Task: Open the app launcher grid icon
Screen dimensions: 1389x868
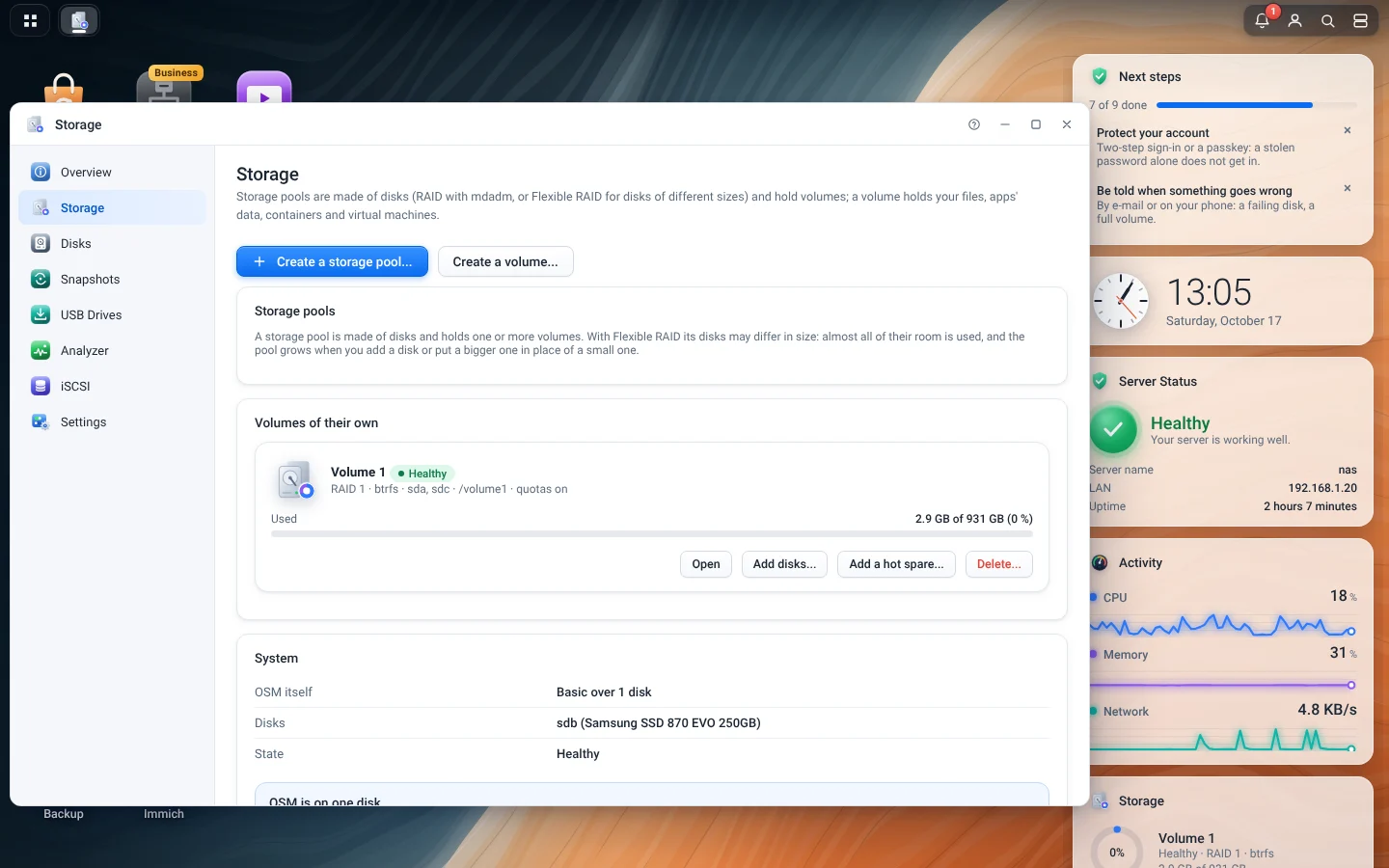Action: click(30, 20)
